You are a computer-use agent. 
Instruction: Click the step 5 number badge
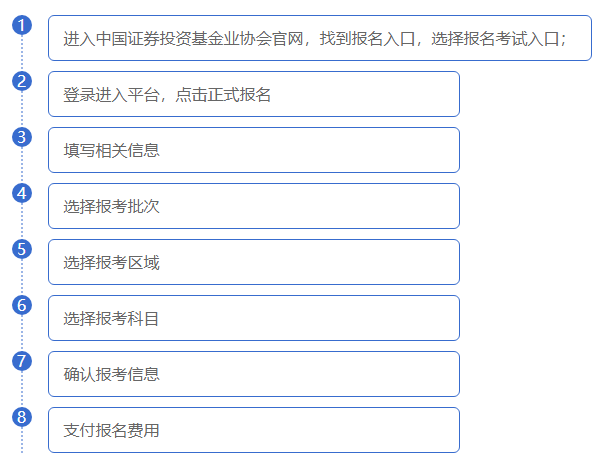click(x=22, y=250)
